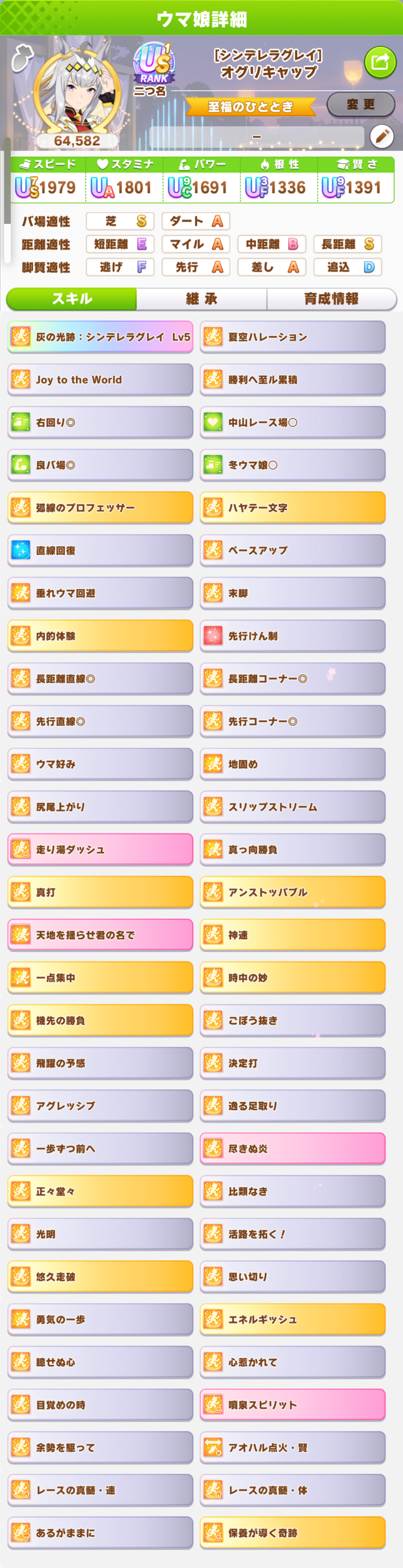Switch to the スキル tab
Image resolution: width=403 pixels, height=1568 pixels.
pyautogui.click(x=72, y=299)
